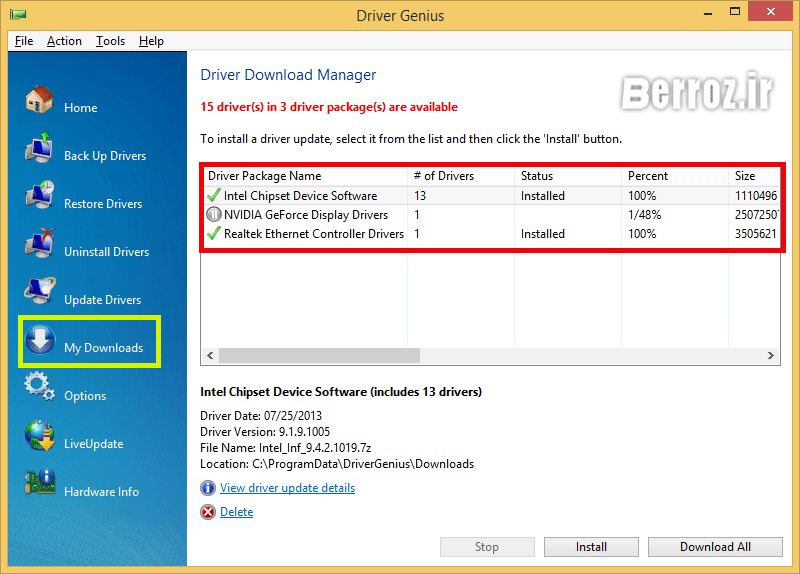Open Update Drivers icon

pyautogui.click(x=39, y=293)
